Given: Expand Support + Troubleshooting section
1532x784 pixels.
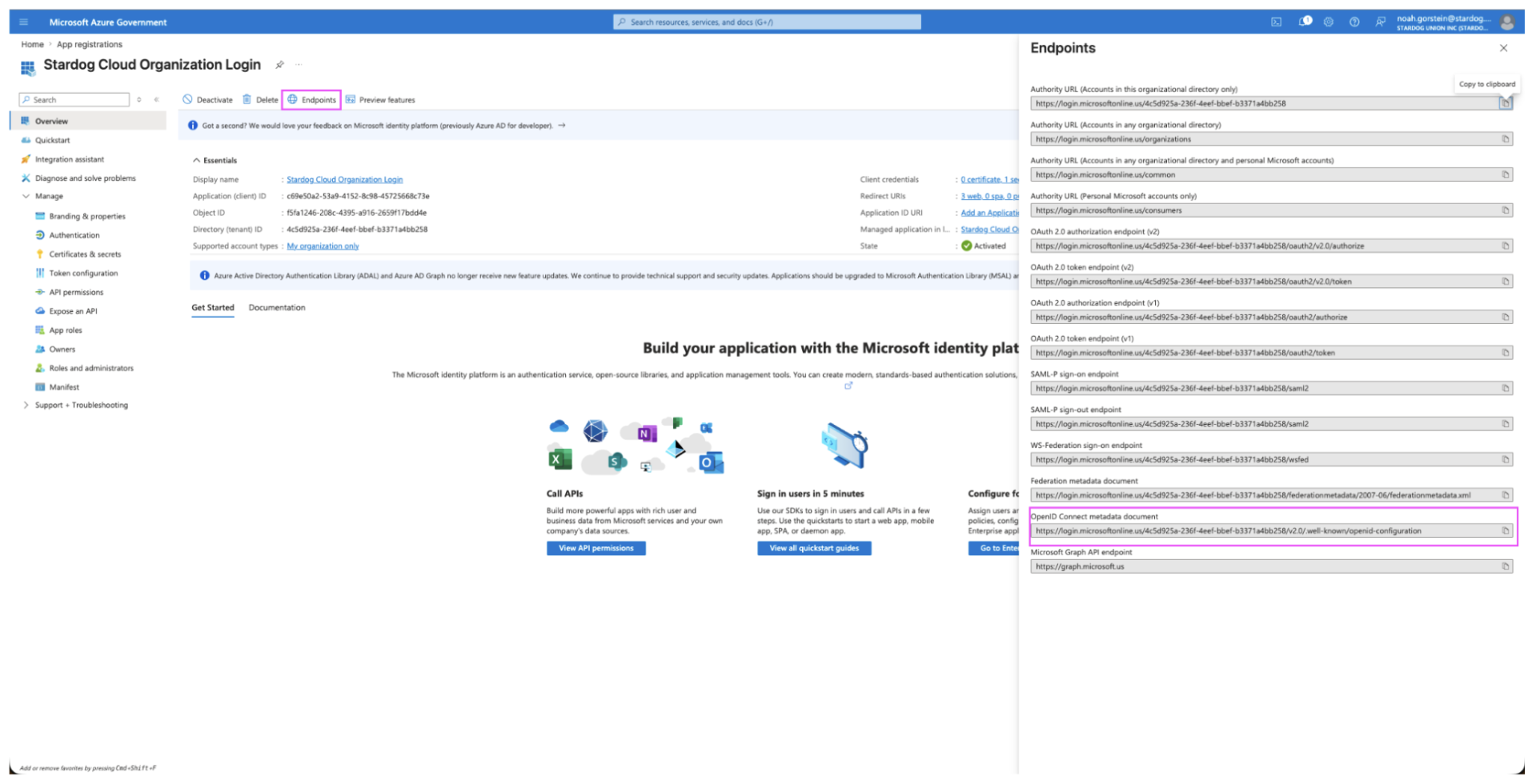Looking at the screenshot, I should pos(26,405).
